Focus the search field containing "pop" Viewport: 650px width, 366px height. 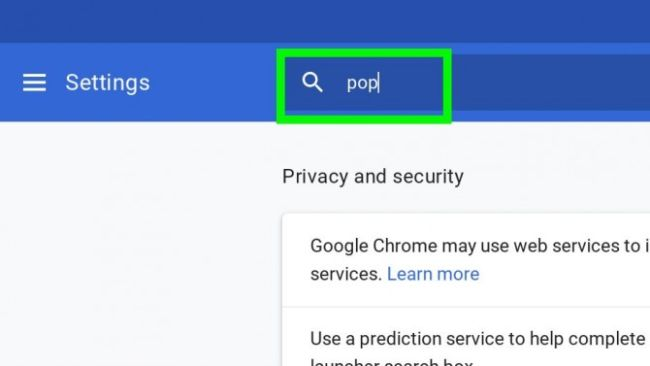click(x=364, y=84)
